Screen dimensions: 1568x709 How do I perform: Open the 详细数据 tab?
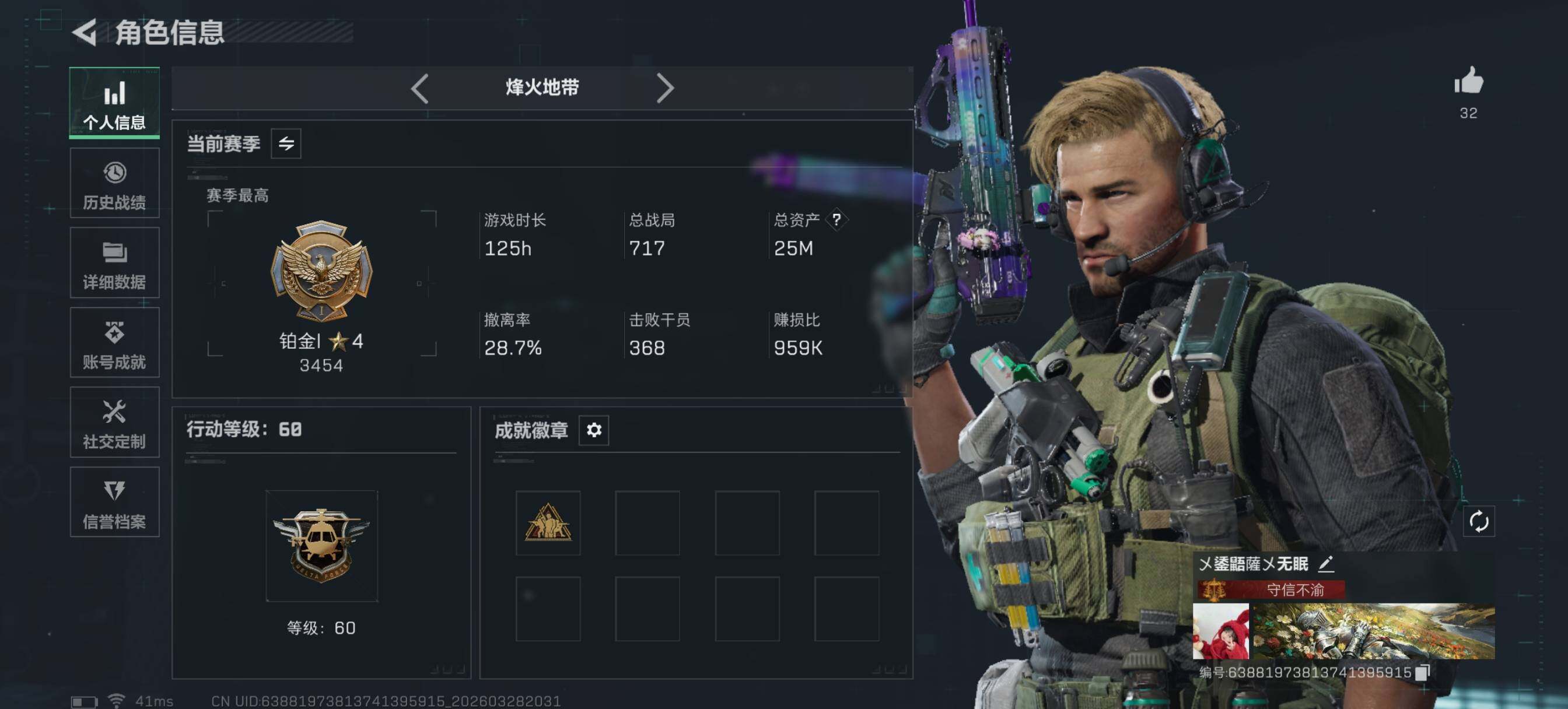tap(114, 262)
